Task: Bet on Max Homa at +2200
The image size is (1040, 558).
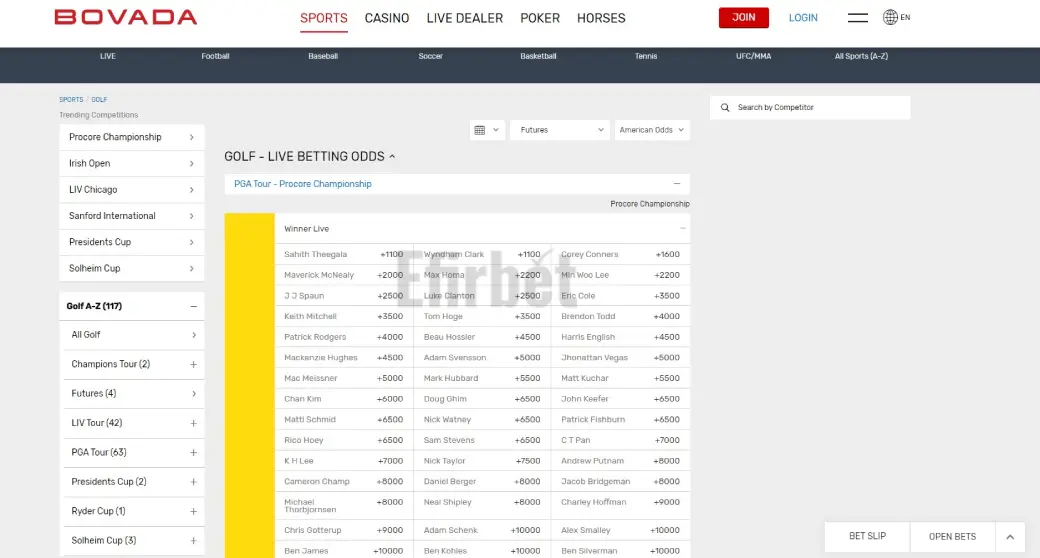Action: click(x=482, y=275)
